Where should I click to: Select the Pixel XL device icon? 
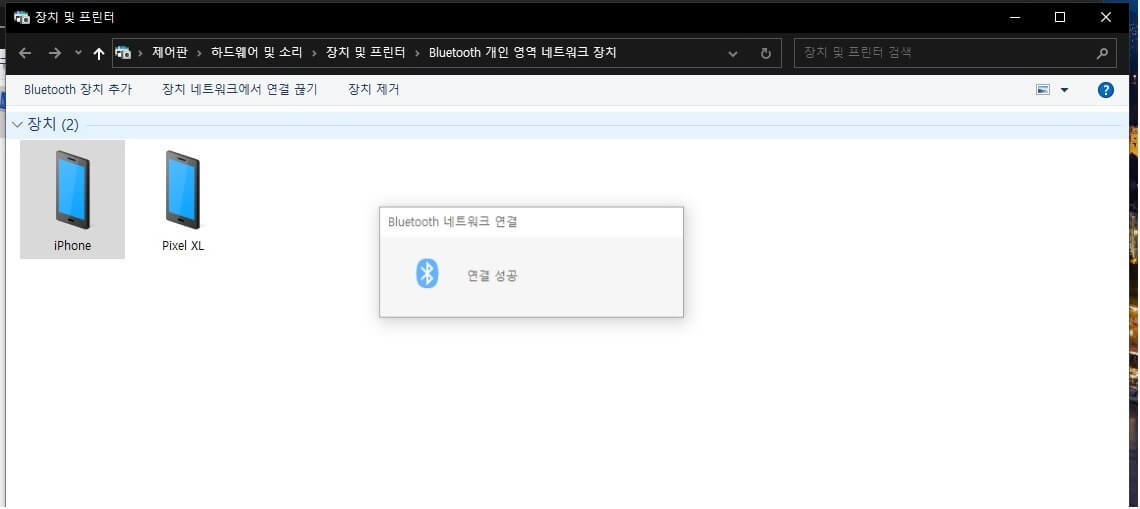click(x=182, y=190)
